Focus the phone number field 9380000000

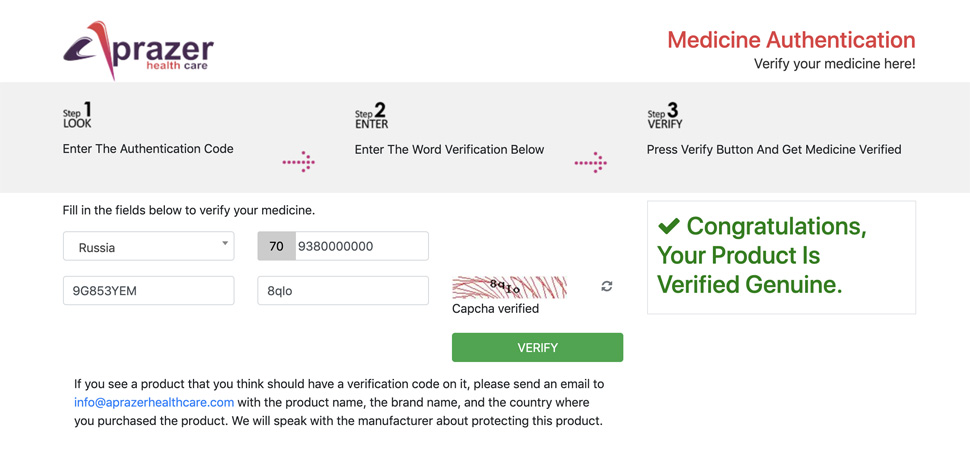(x=361, y=246)
